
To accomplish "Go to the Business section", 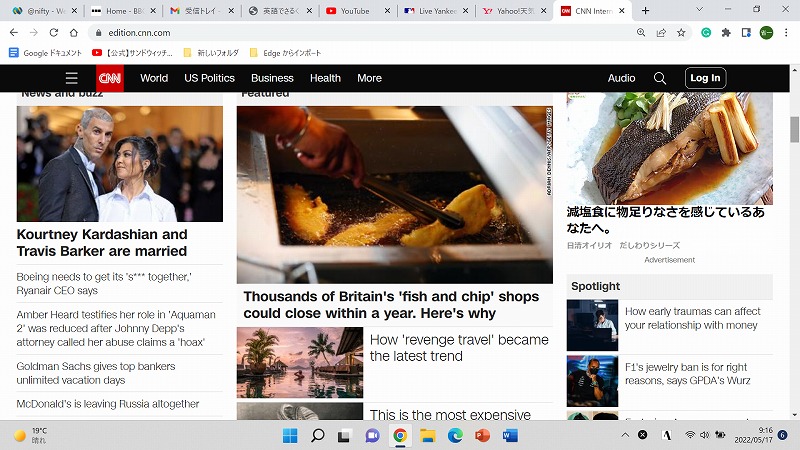I will (272, 78).
